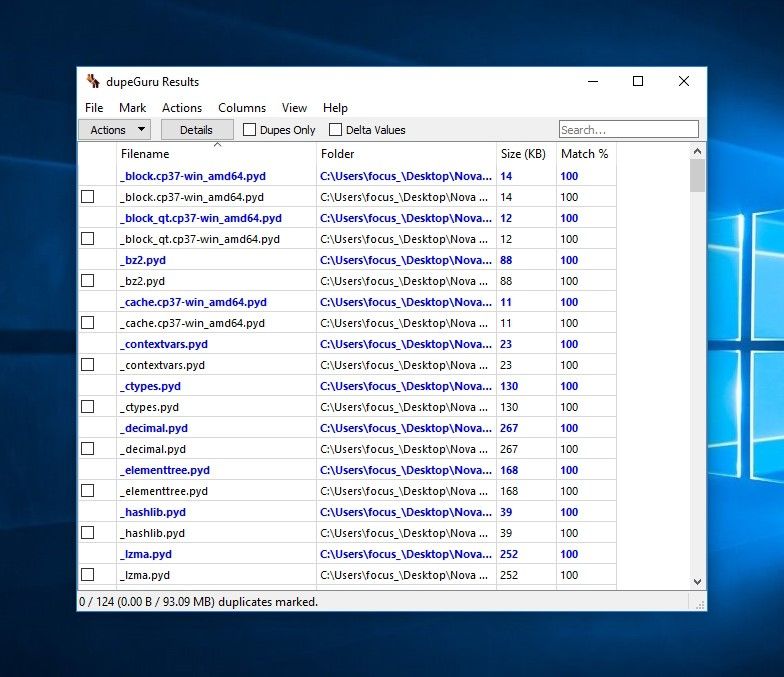
Task: Click into the Search field
Action: tap(628, 130)
